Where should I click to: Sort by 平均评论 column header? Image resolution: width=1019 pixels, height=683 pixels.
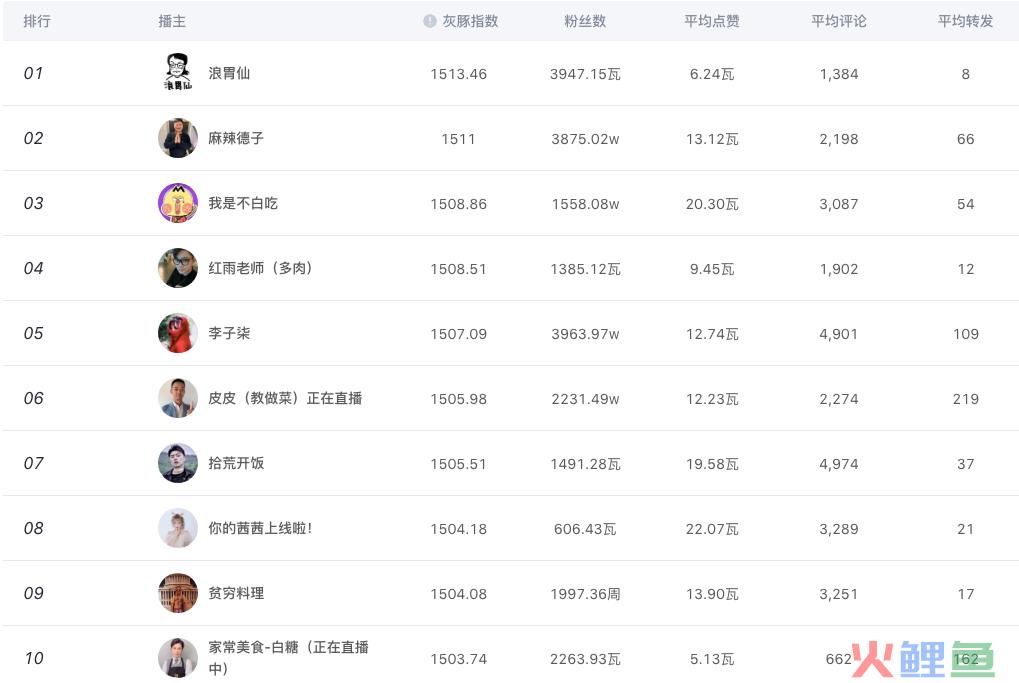(x=838, y=21)
